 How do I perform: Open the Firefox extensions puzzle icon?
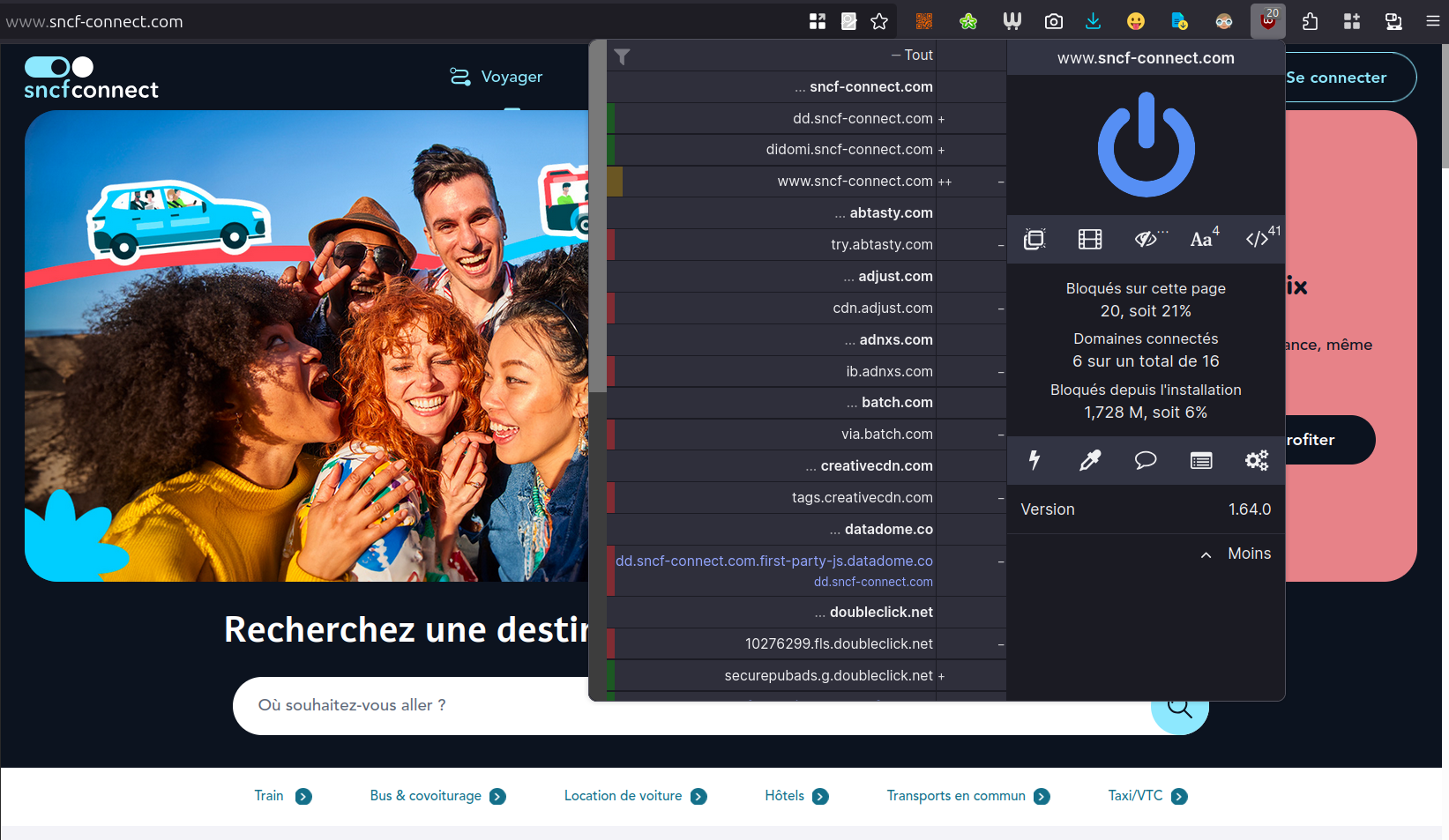pyautogui.click(x=1310, y=21)
